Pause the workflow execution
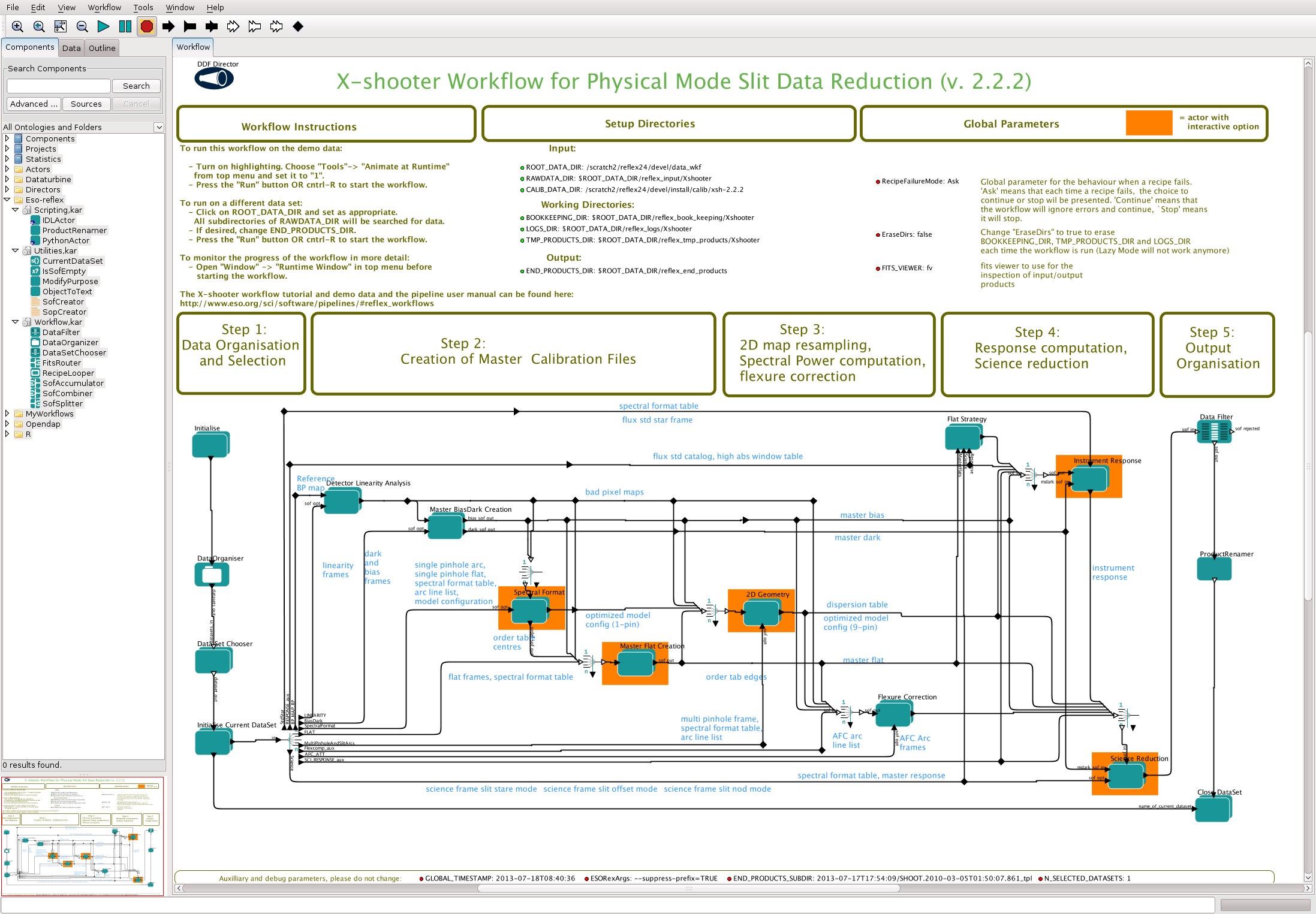 coord(125,26)
